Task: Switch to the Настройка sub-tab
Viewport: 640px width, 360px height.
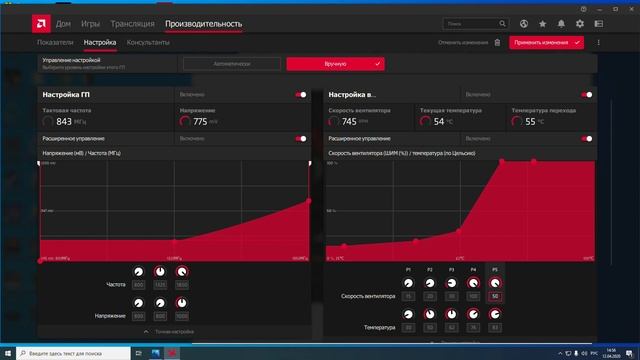Action: pos(100,42)
